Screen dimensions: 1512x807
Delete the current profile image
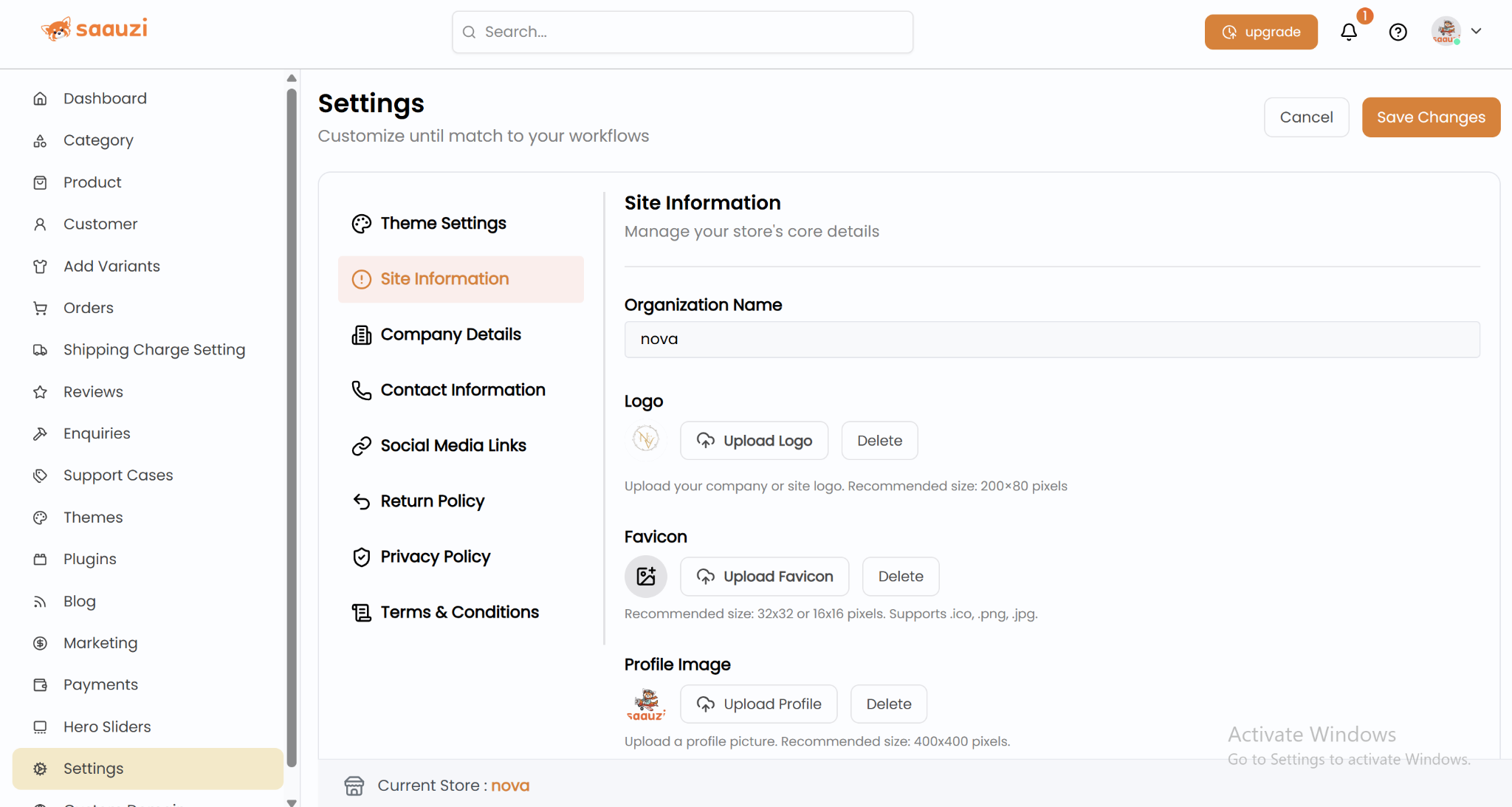(888, 704)
